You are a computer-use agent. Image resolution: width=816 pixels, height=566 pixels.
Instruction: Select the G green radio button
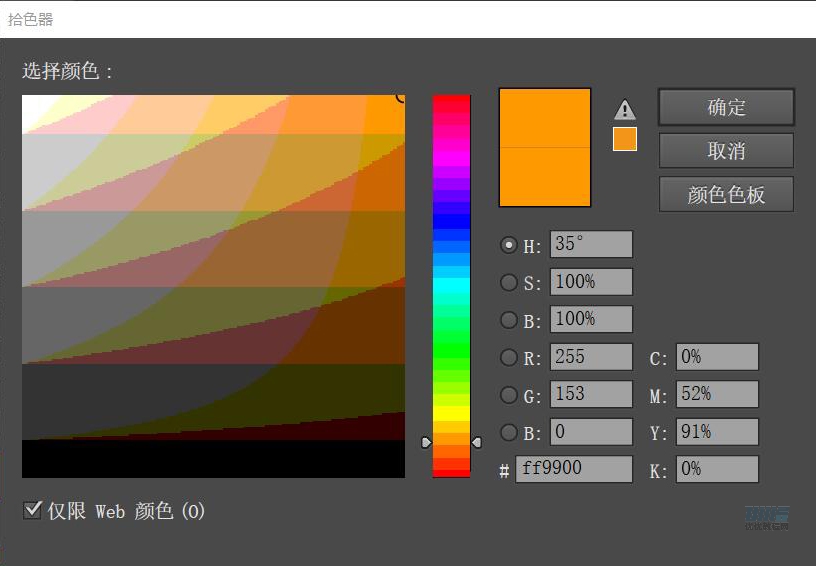pos(509,395)
